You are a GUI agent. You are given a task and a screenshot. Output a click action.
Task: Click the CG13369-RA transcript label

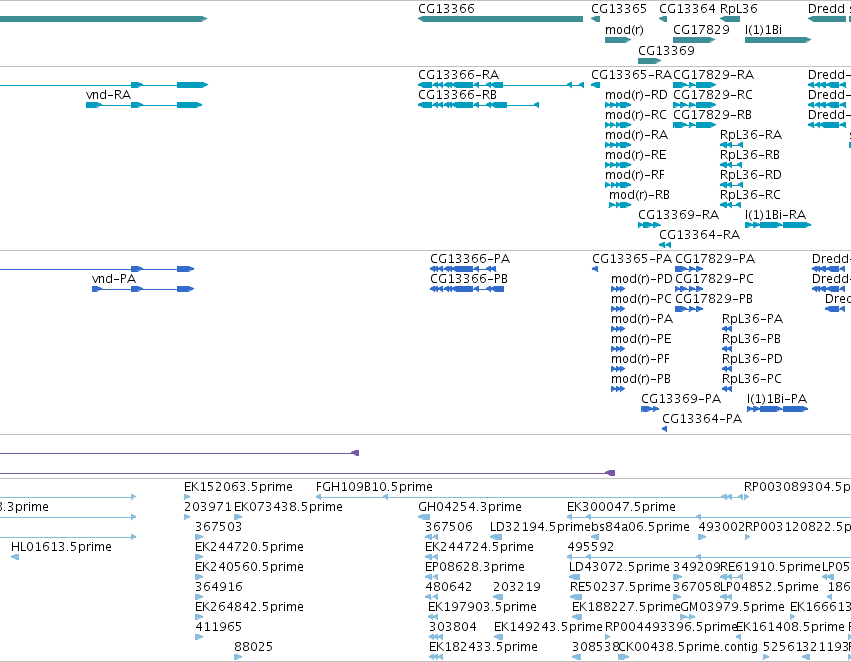point(678,215)
